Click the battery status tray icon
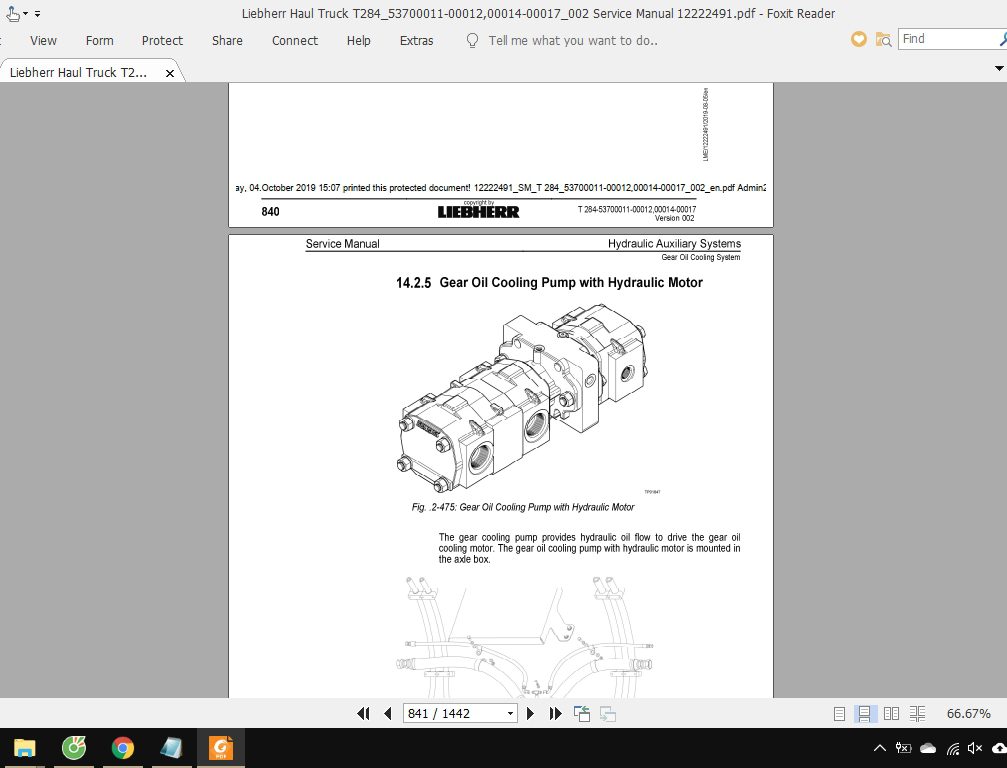This screenshot has width=1007, height=768. (x=904, y=748)
